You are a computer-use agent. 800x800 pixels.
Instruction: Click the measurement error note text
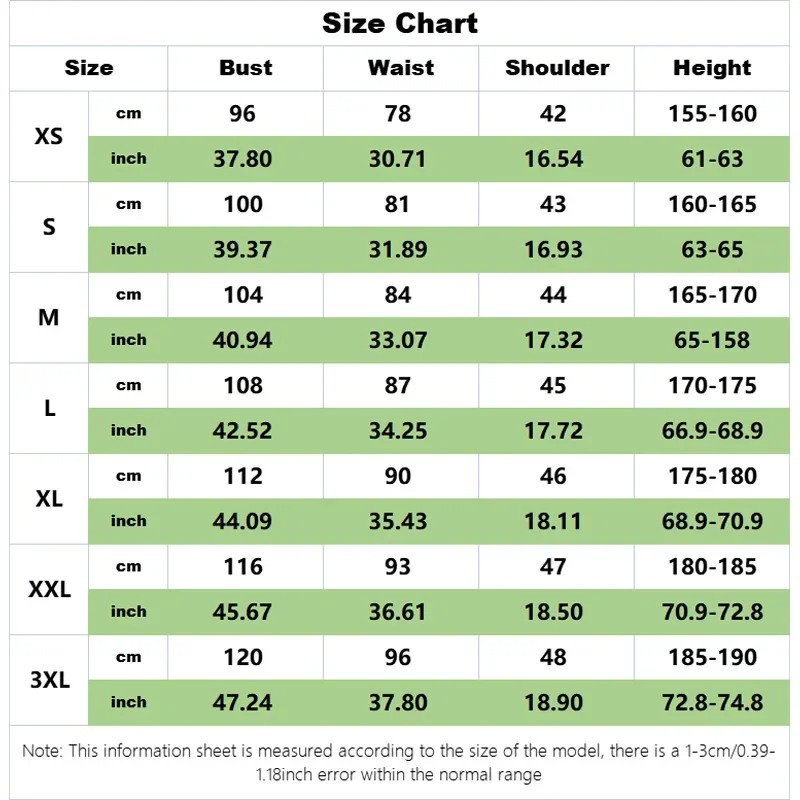[x=400, y=761]
